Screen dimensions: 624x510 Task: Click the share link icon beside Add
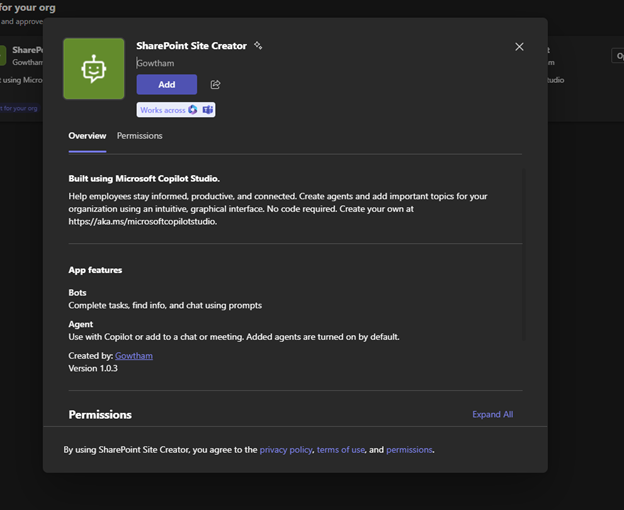pos(215,84)
